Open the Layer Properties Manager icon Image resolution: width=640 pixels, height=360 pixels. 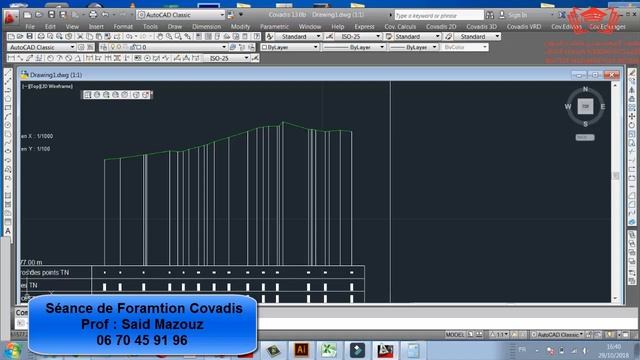point(104,47)
